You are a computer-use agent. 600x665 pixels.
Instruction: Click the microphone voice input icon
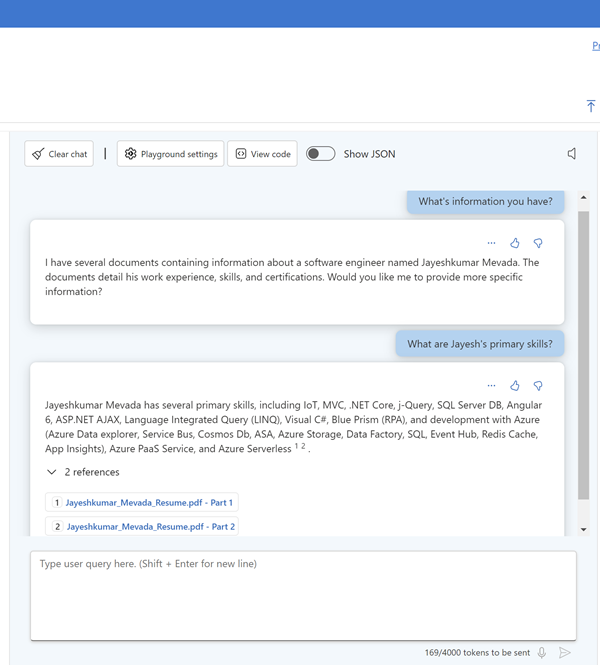[x=542, y=653]
